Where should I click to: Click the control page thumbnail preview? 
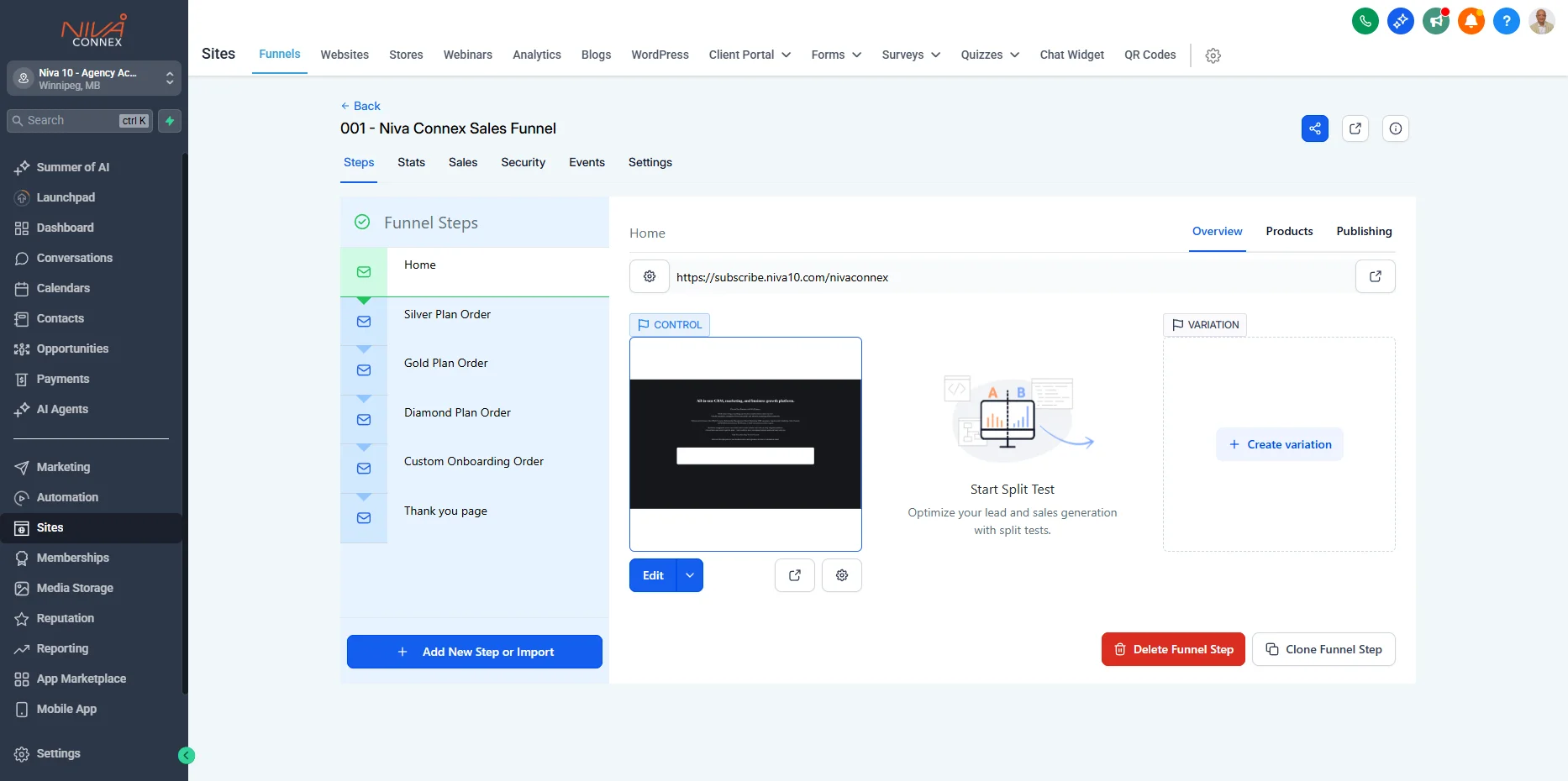(x=745, y=444)
